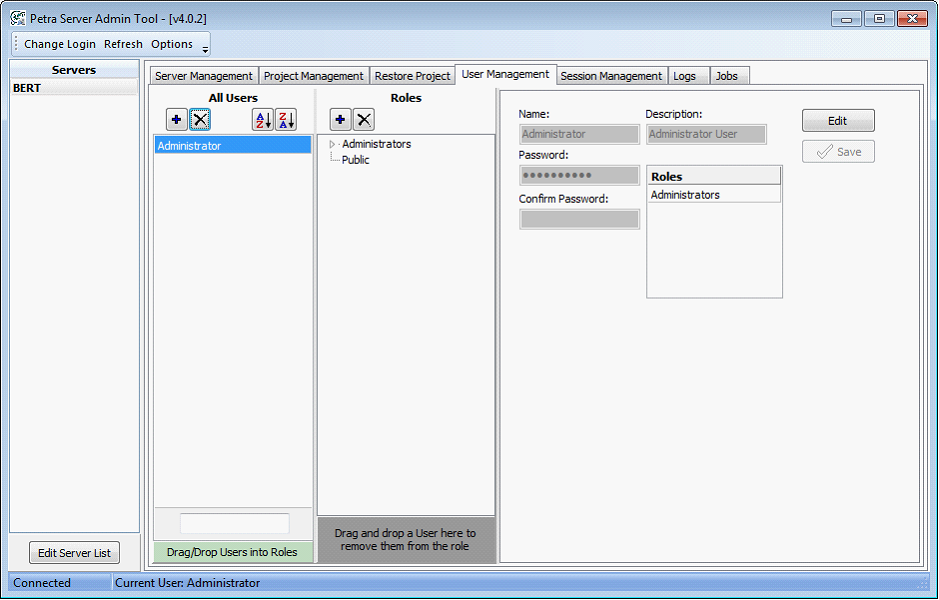
Task: Add a new role with plus icon
Action: (340, 120)
